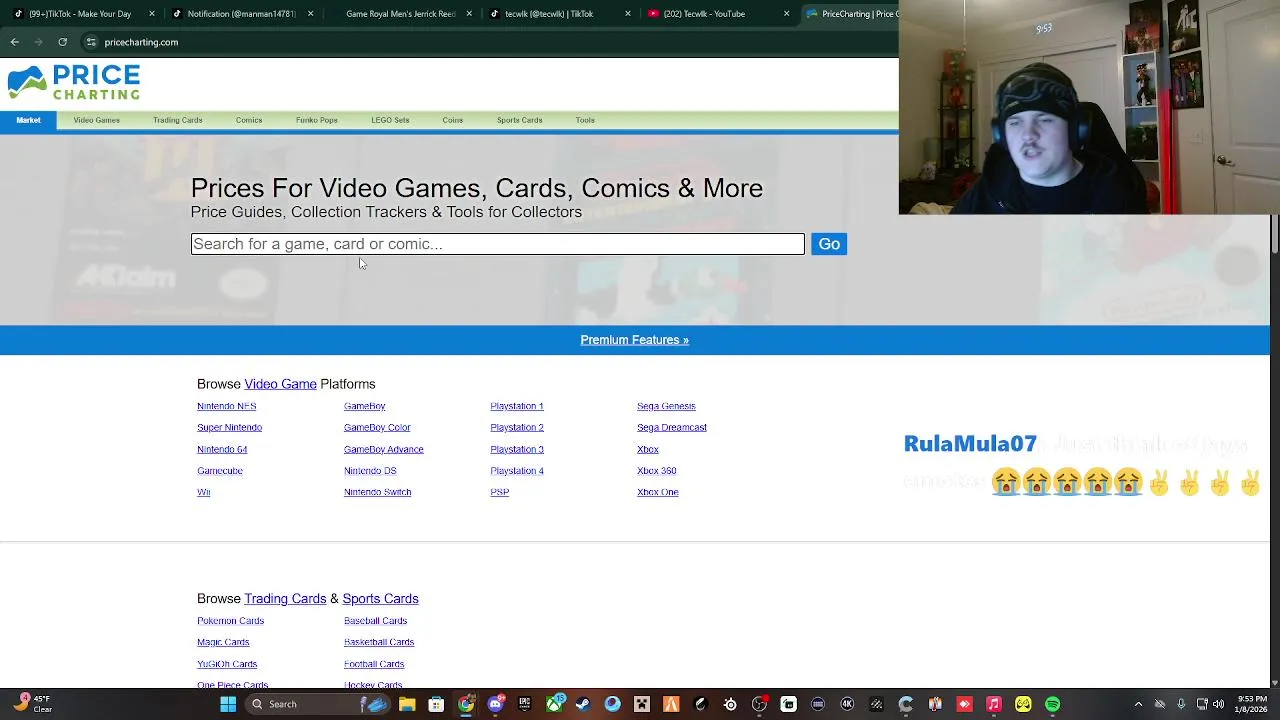Browse GameBoy Advance games

click(x=383, y=449)
